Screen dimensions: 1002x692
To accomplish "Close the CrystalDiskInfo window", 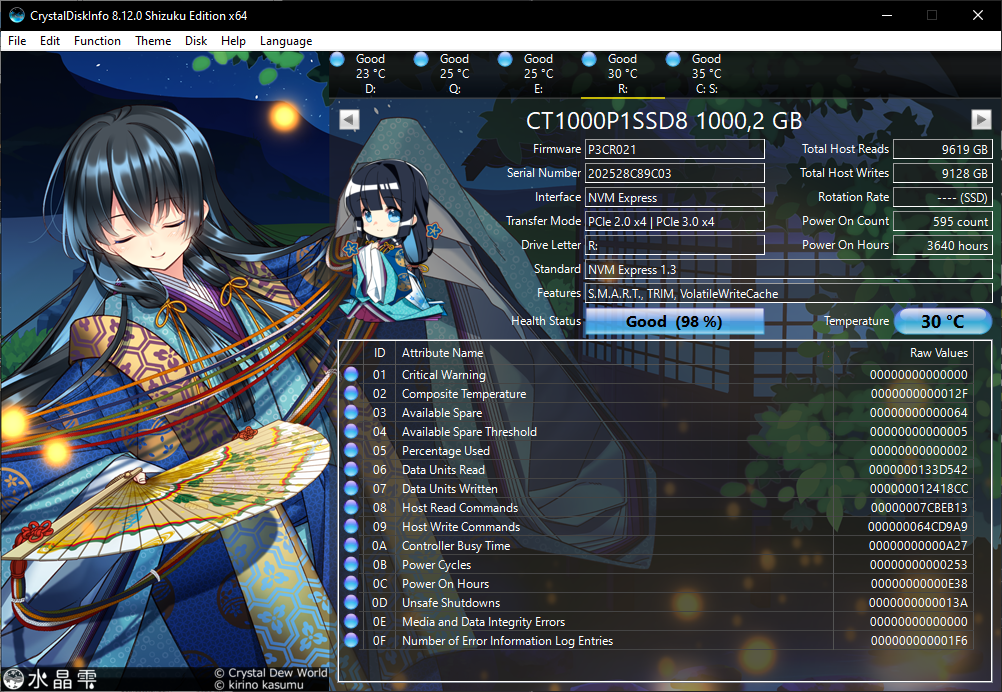I will [978, 15].
